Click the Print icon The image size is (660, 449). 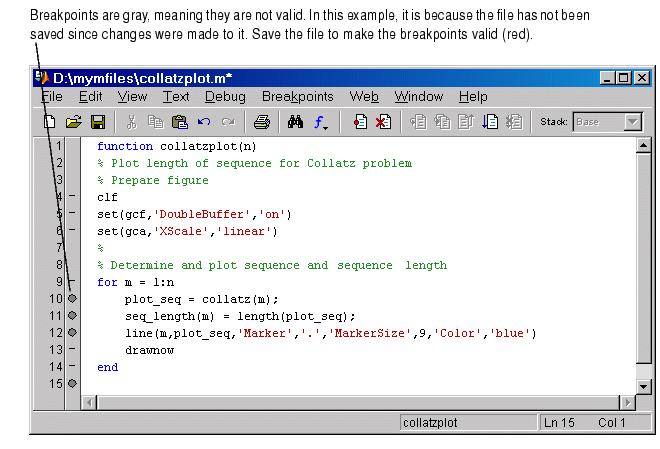click(261, 122)
